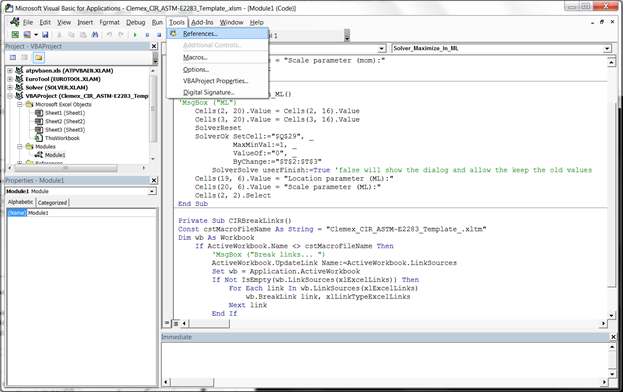
Task: Close the Project - VBAProject panel
Action: [154, 46]
